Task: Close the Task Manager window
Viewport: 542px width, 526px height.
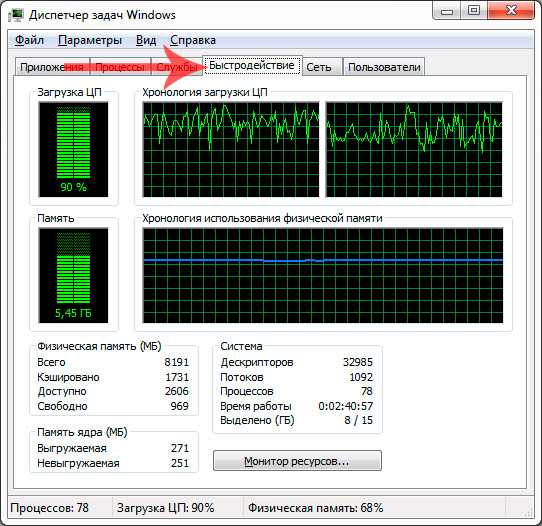Action: coord(511,11)
